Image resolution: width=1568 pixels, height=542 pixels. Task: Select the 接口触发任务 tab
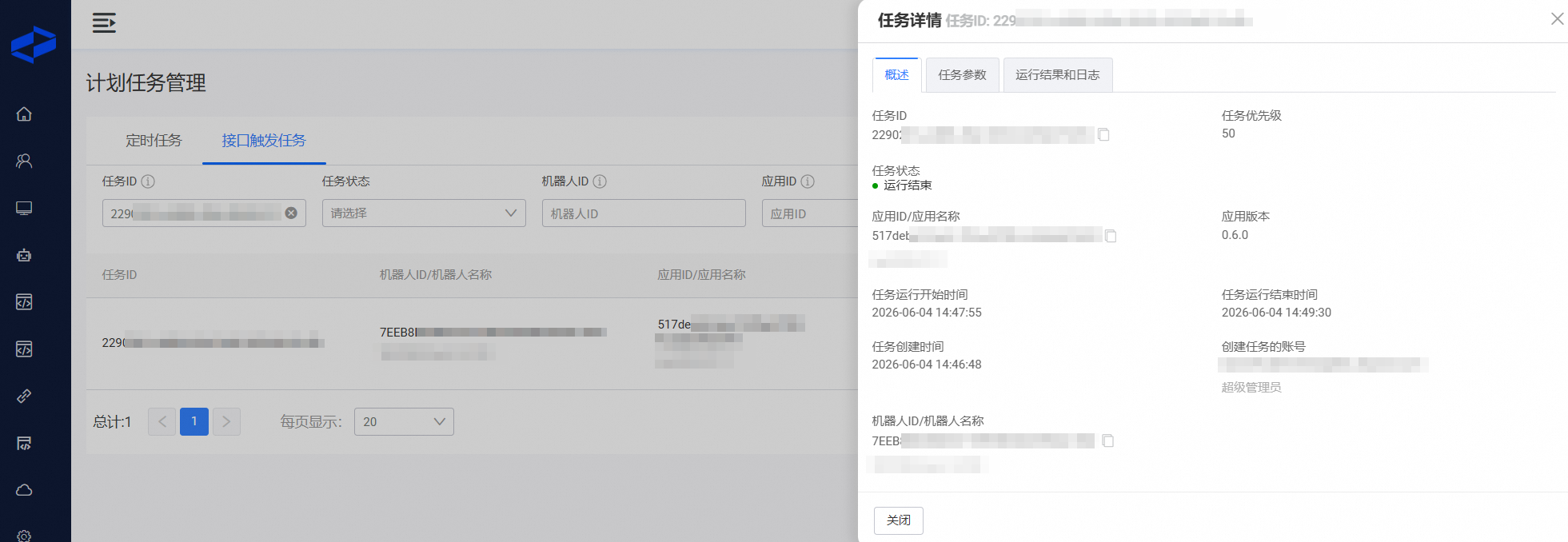click(264, 141)
